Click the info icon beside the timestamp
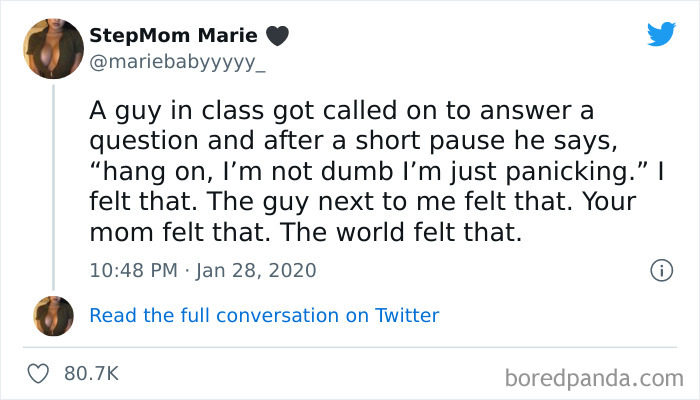 coord(660,270)
